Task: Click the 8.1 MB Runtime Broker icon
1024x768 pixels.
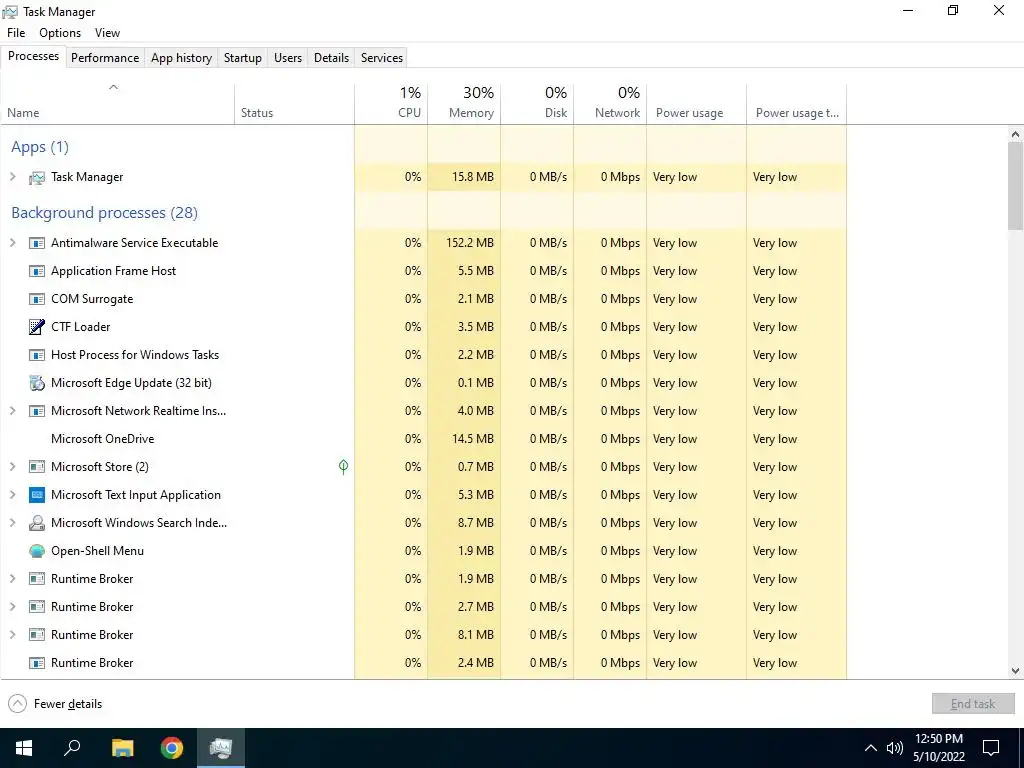Action: 37,635
